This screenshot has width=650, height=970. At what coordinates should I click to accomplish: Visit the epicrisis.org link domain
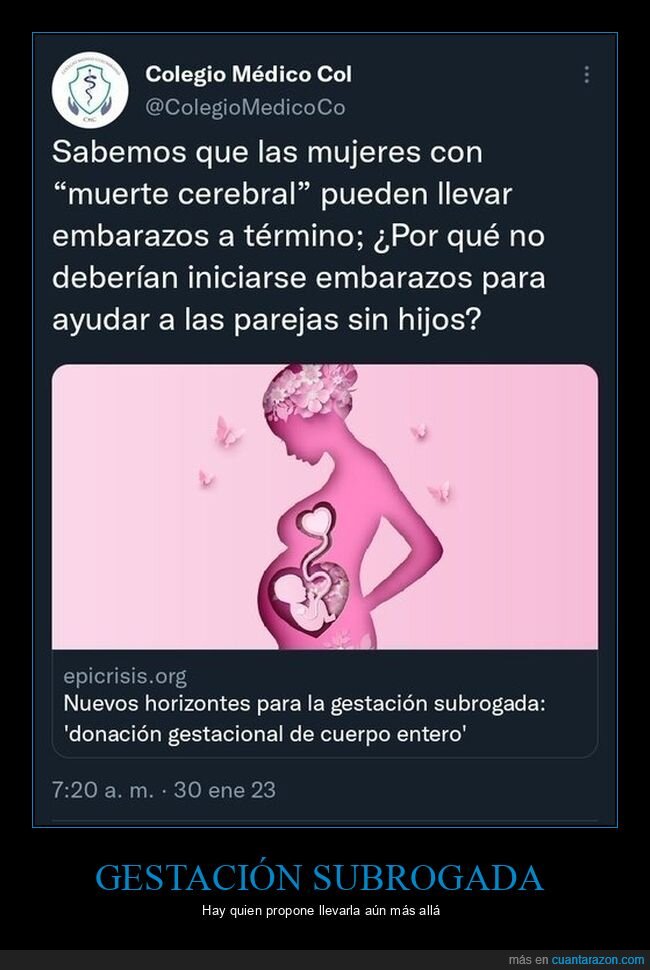(x=125, y=676)
